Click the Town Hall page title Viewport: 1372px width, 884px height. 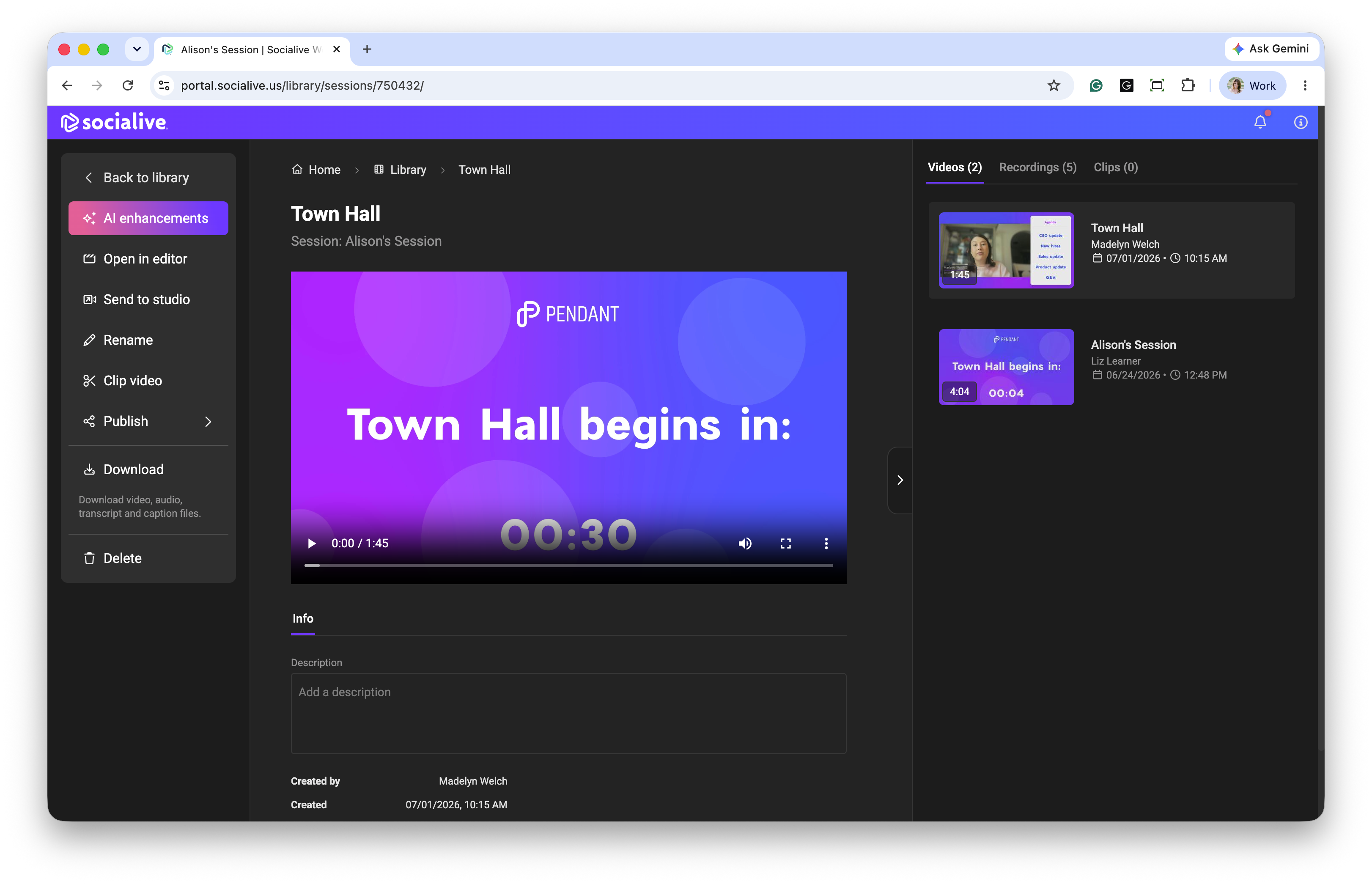[x=336, y=214]
